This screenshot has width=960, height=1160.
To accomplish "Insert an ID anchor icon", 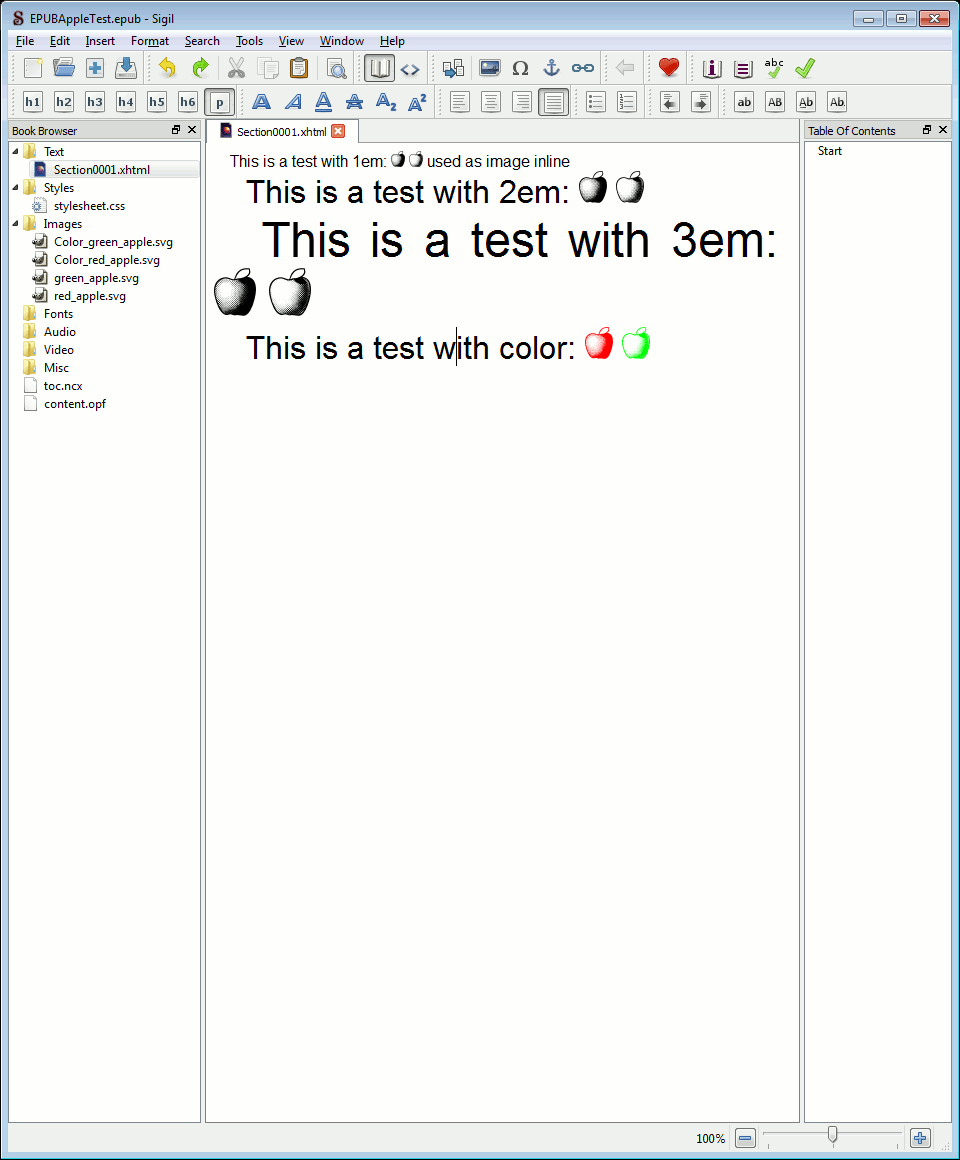I will 552,68.
